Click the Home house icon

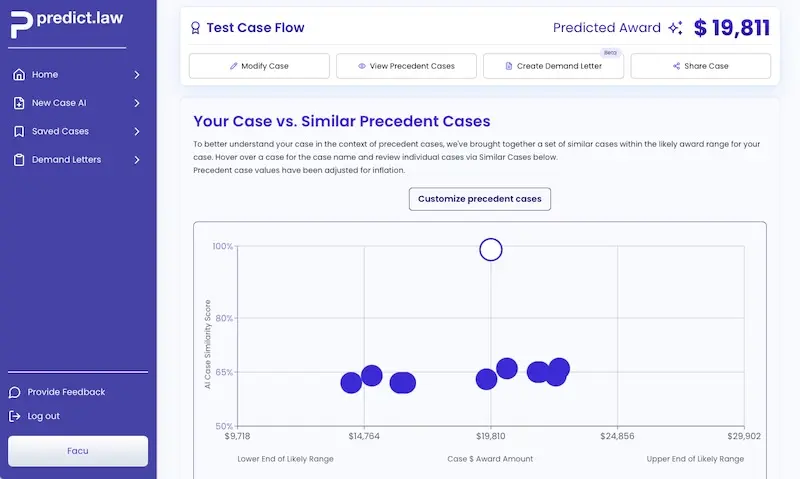[x=20, y=75]
